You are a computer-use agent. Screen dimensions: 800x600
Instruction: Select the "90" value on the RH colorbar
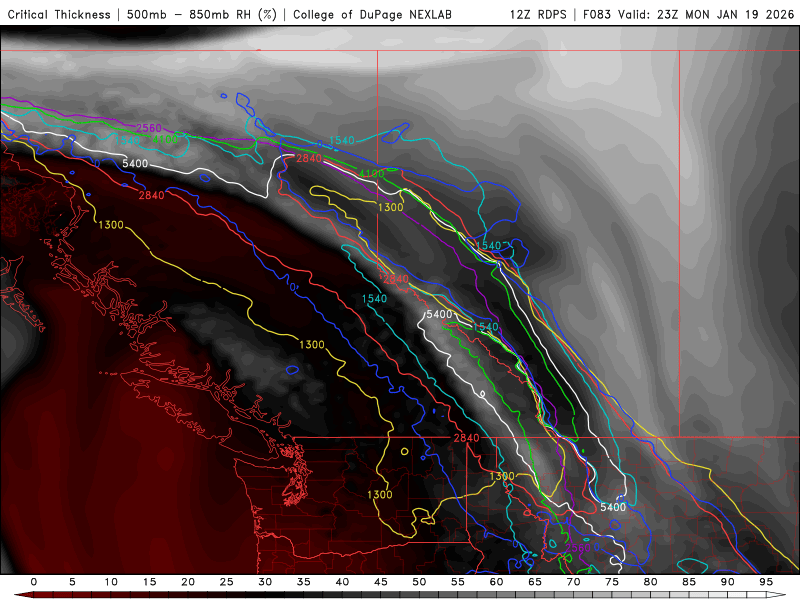tap(727, 582)
